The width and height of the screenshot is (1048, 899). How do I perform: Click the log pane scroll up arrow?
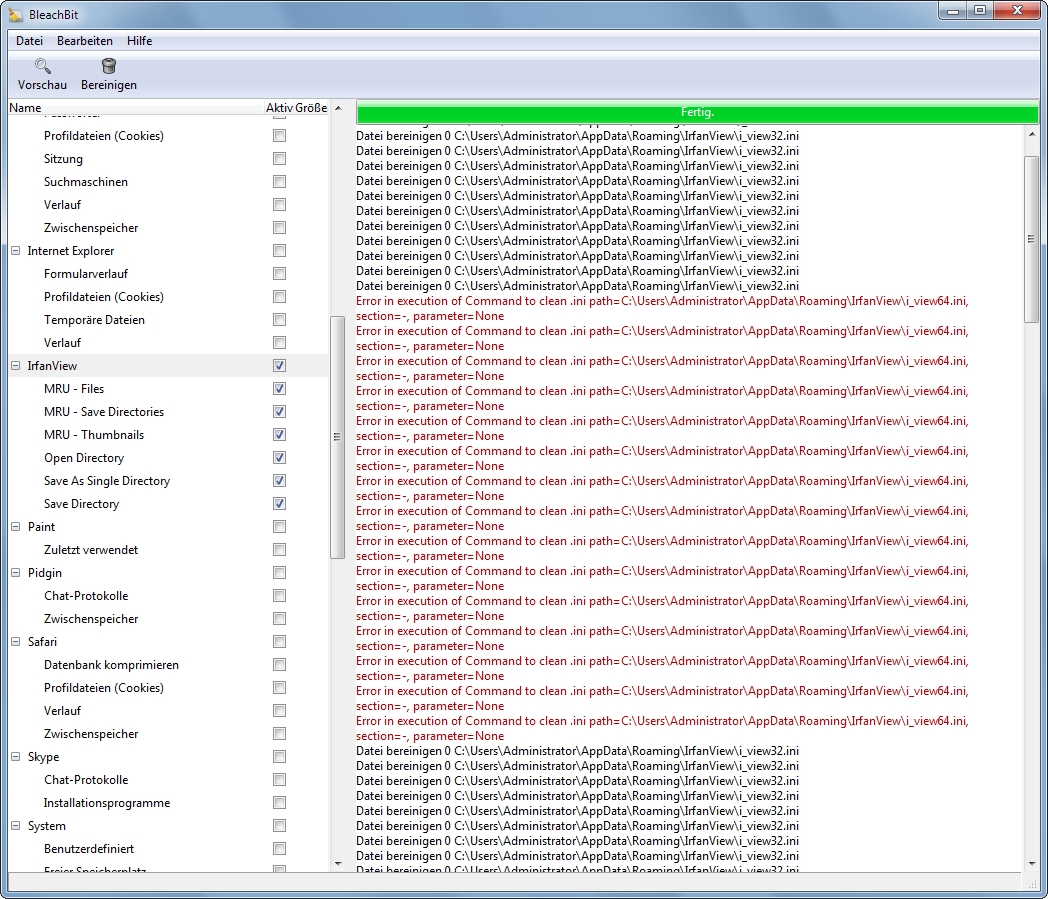(1032, 134)
